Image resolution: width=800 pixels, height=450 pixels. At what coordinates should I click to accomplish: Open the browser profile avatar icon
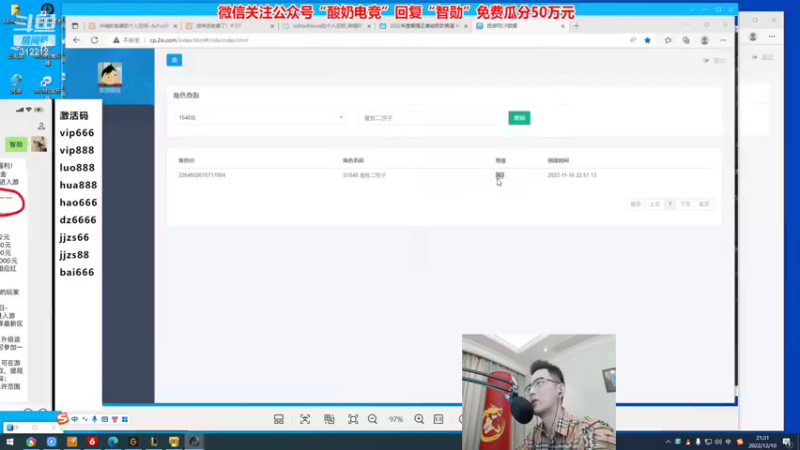[x=705, y=40]
